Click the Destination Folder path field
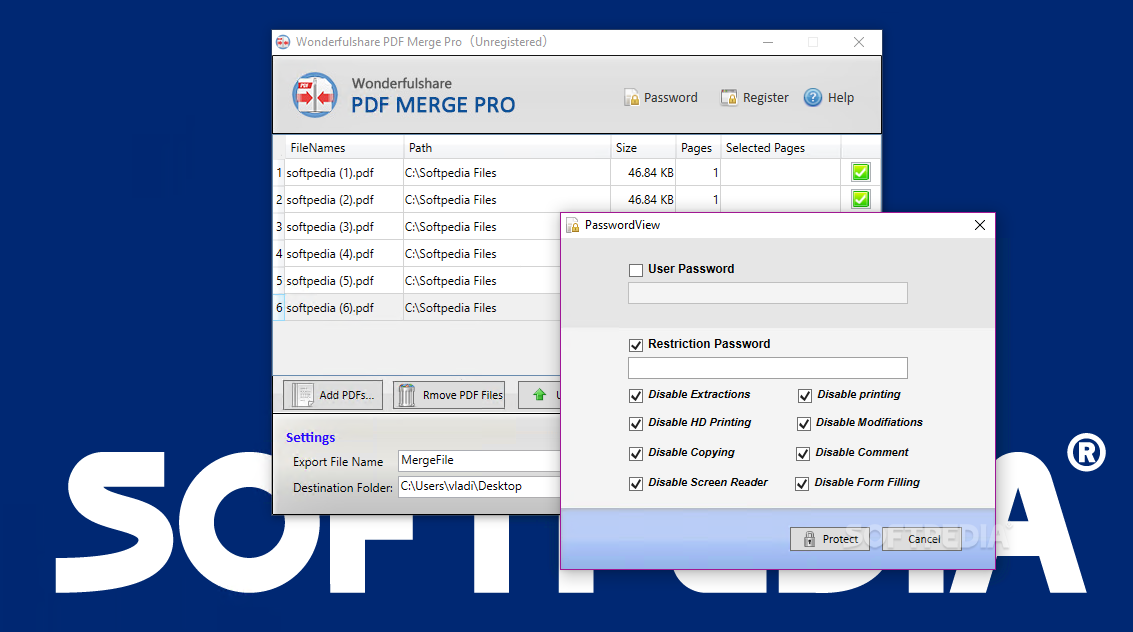This screenshot has width=1133, height=632. click(479, 486)
